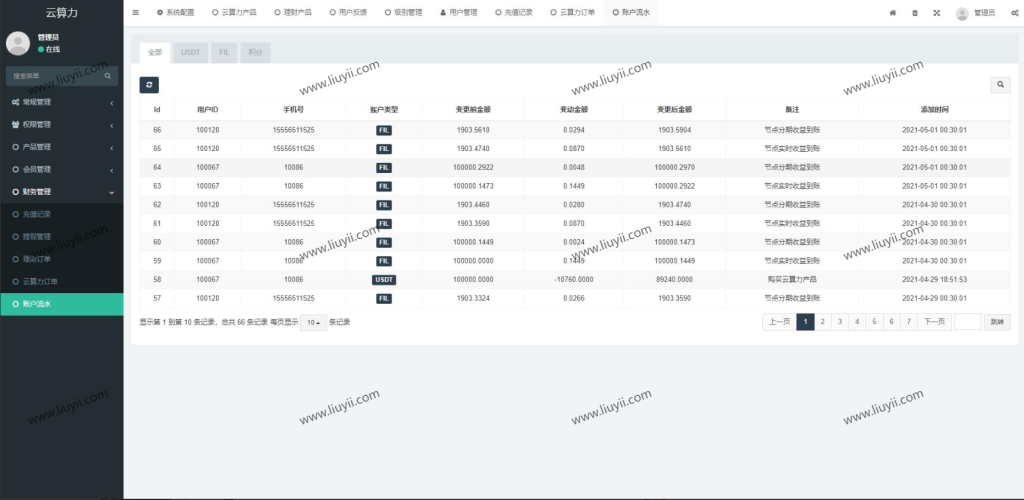This screenshot has width=1024, height=500.
Task: Click the 购买云算力产品 remark cell
Action: point(792,279)
